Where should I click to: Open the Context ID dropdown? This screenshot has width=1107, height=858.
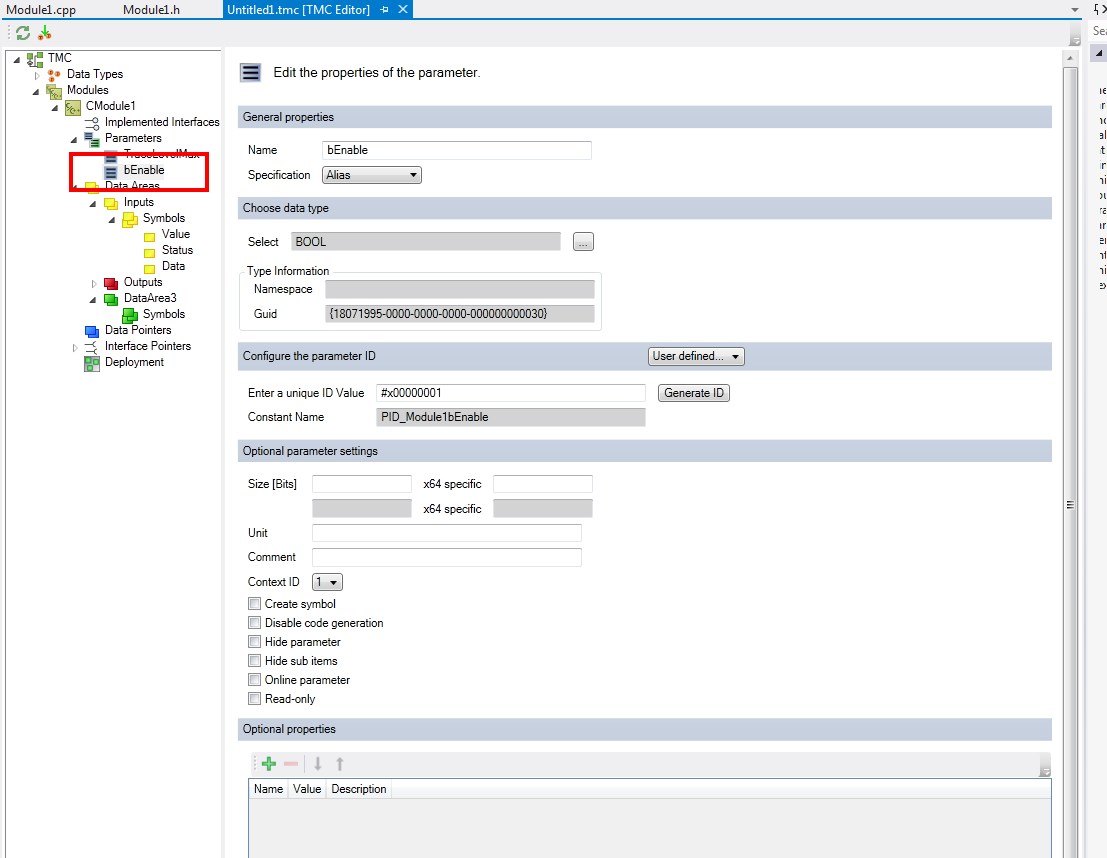click(x=328, y=582)
